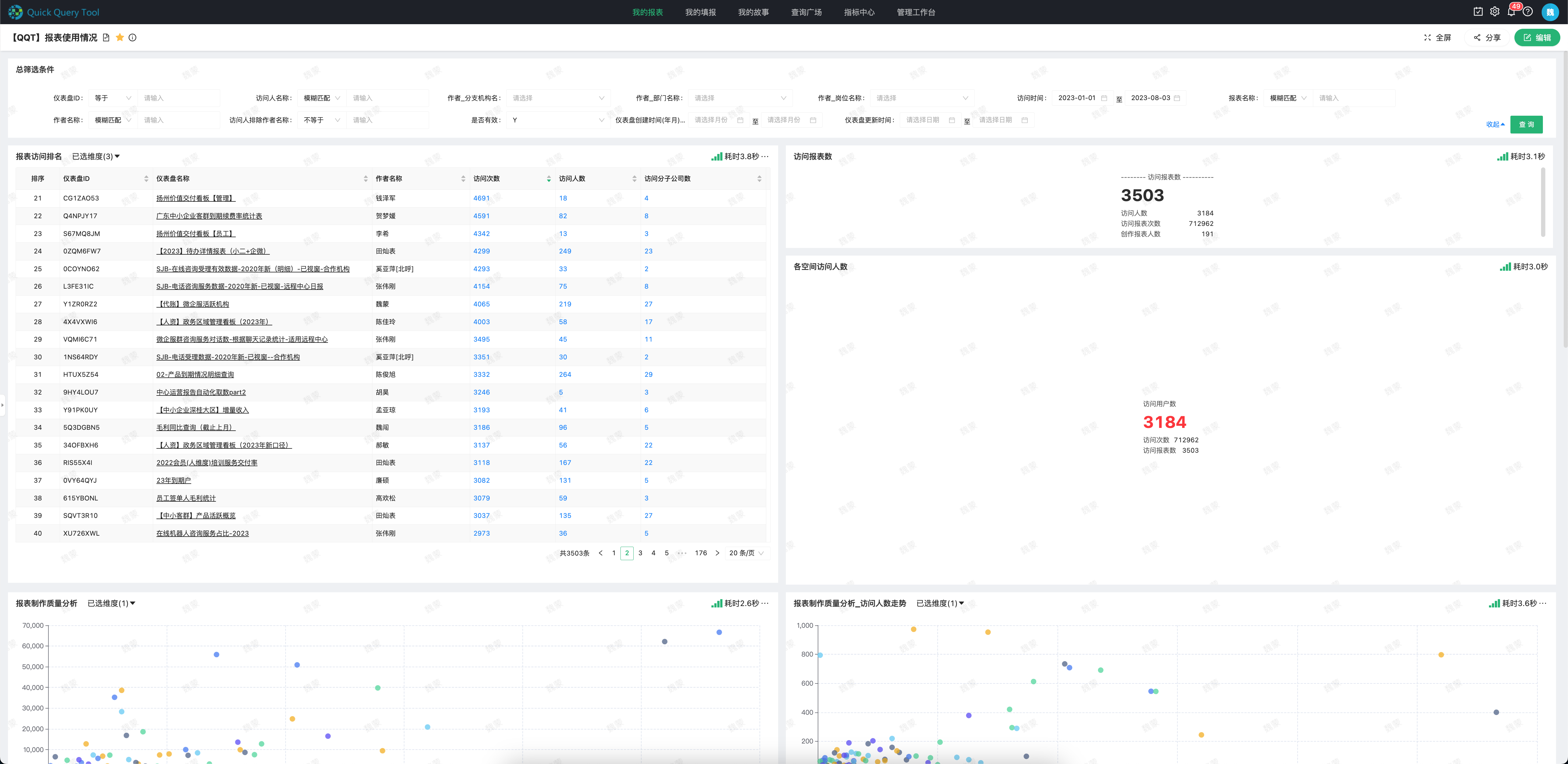Viewport: 1568px width, 764px height.
Task: Open 访问人排除作者名称 不等于 dropdown
Action: point(322,120)
